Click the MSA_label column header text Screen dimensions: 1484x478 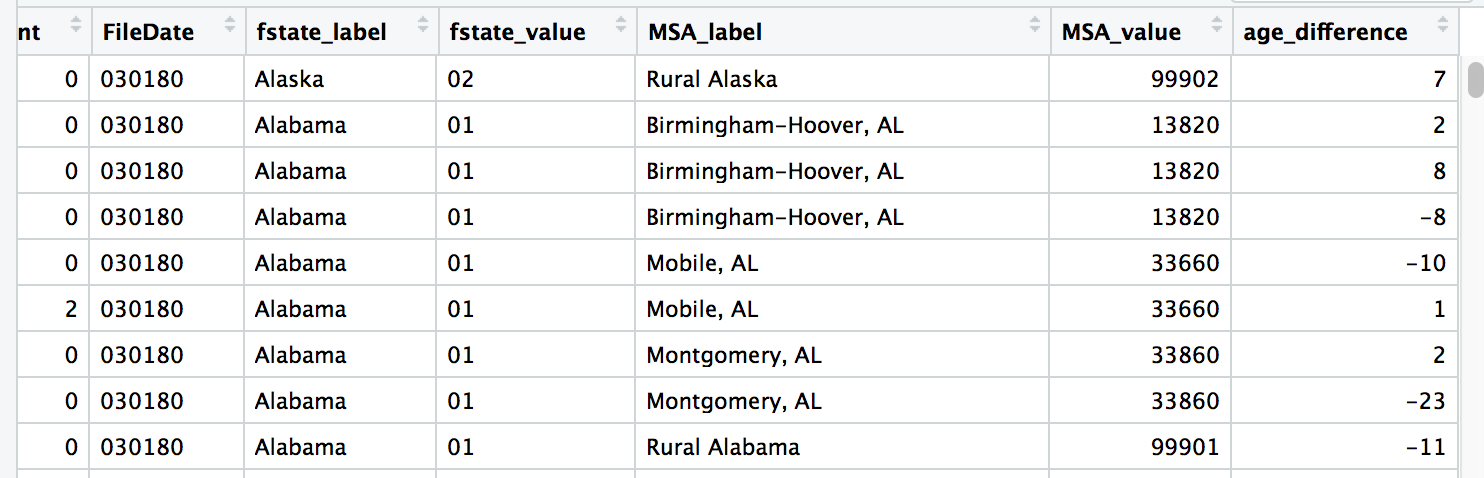click(x=704, y=32)
